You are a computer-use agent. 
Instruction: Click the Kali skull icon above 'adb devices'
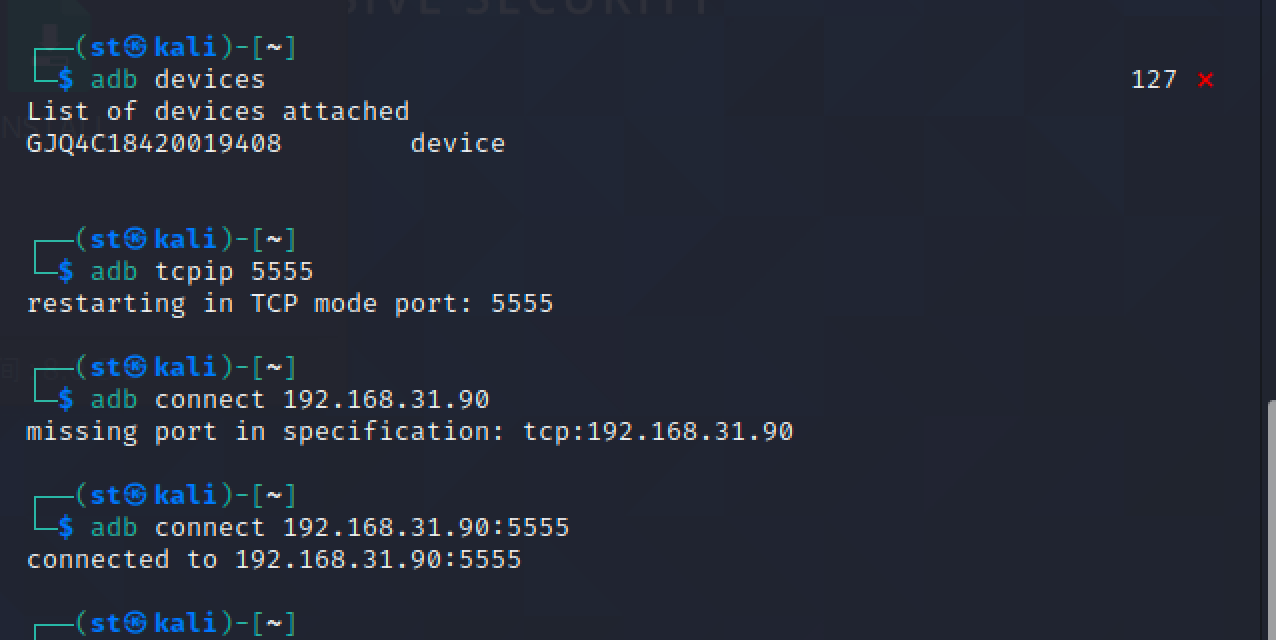click(137, 47)
